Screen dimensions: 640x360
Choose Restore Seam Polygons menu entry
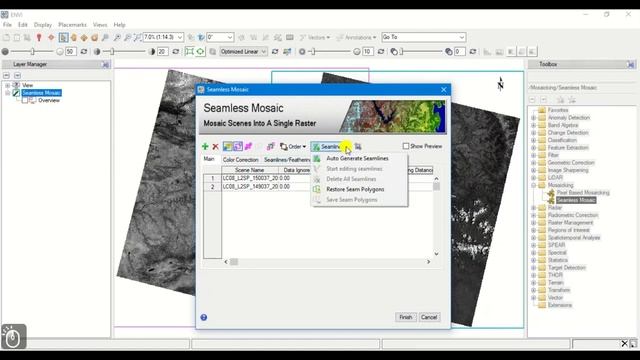[355, 189]
